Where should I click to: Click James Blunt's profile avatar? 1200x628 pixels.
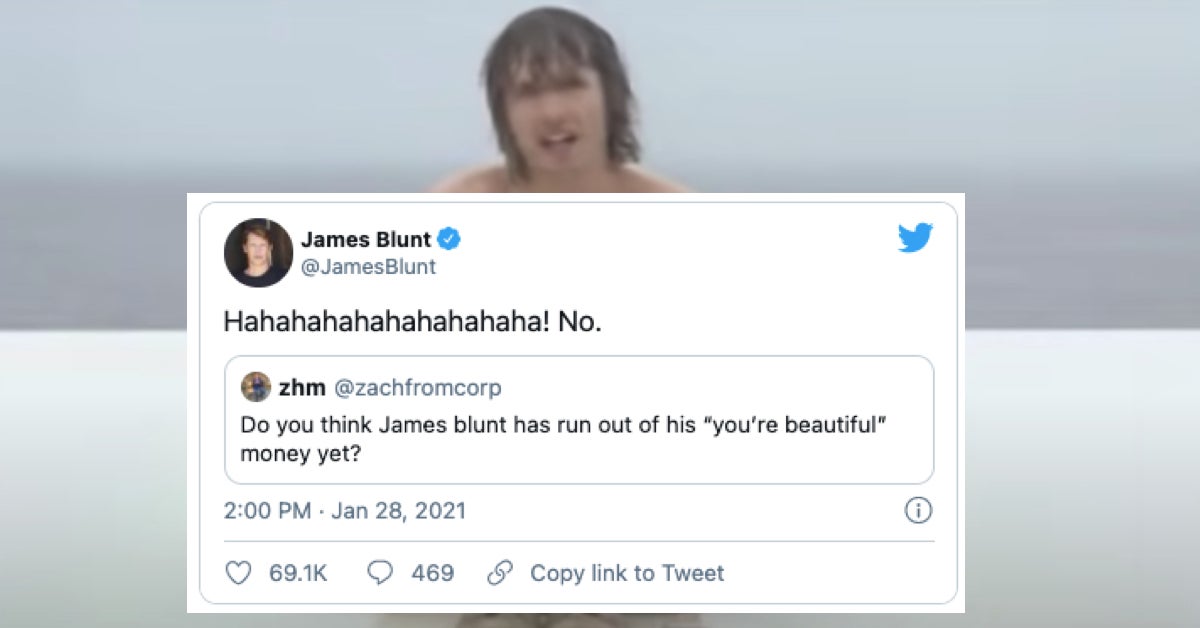point(256,252)
